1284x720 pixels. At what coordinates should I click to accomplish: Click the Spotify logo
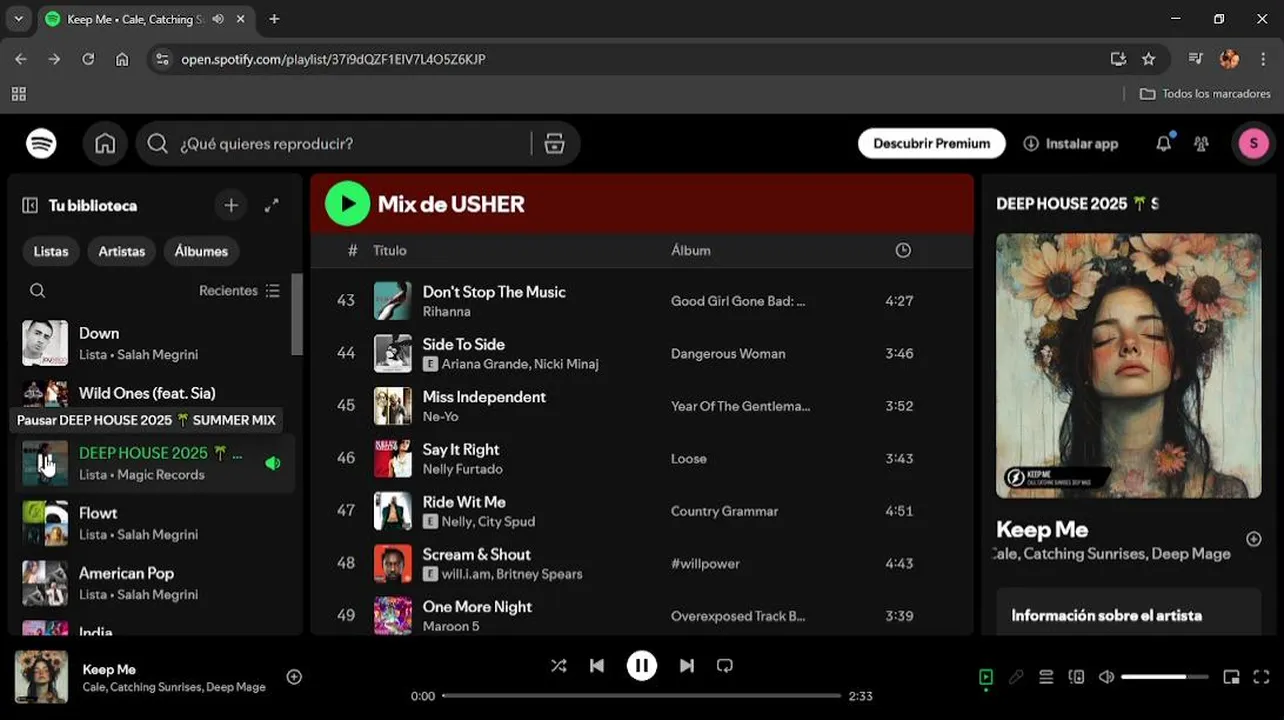(x=41, y=144)
